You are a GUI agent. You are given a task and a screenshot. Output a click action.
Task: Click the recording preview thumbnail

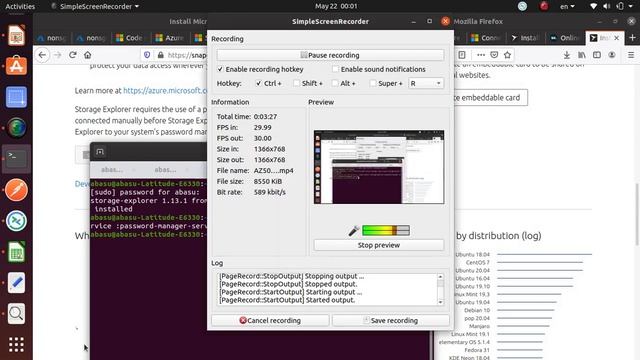[x=379, y=167]
